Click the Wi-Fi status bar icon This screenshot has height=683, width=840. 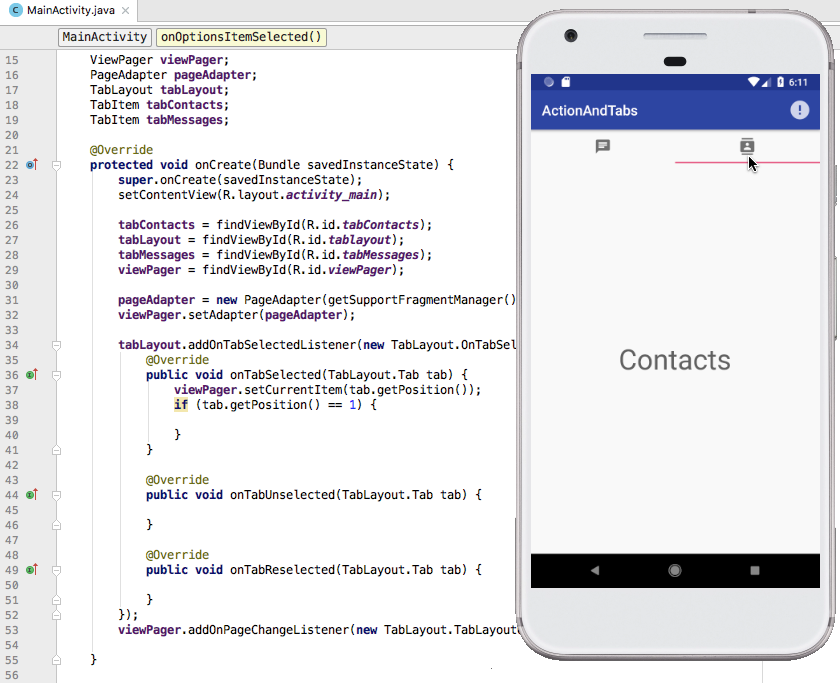click(x=754, y=81)
